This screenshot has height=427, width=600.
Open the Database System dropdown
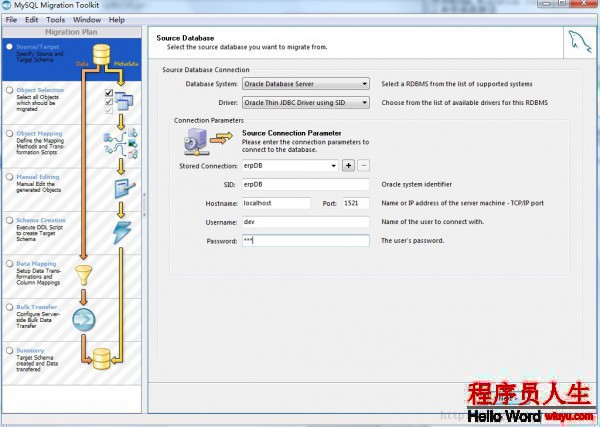[306, 84]
